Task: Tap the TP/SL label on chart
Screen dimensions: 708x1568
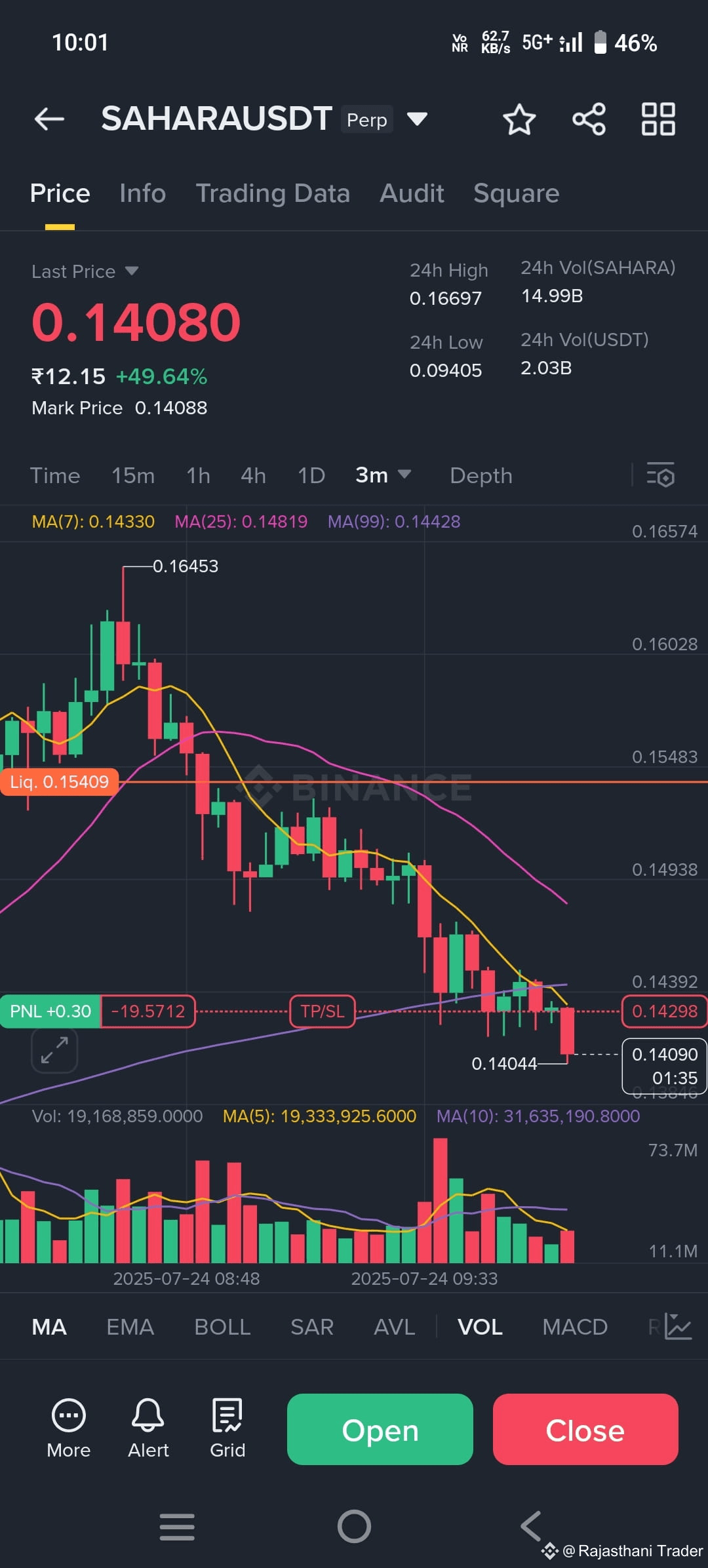Action: 322,1011
